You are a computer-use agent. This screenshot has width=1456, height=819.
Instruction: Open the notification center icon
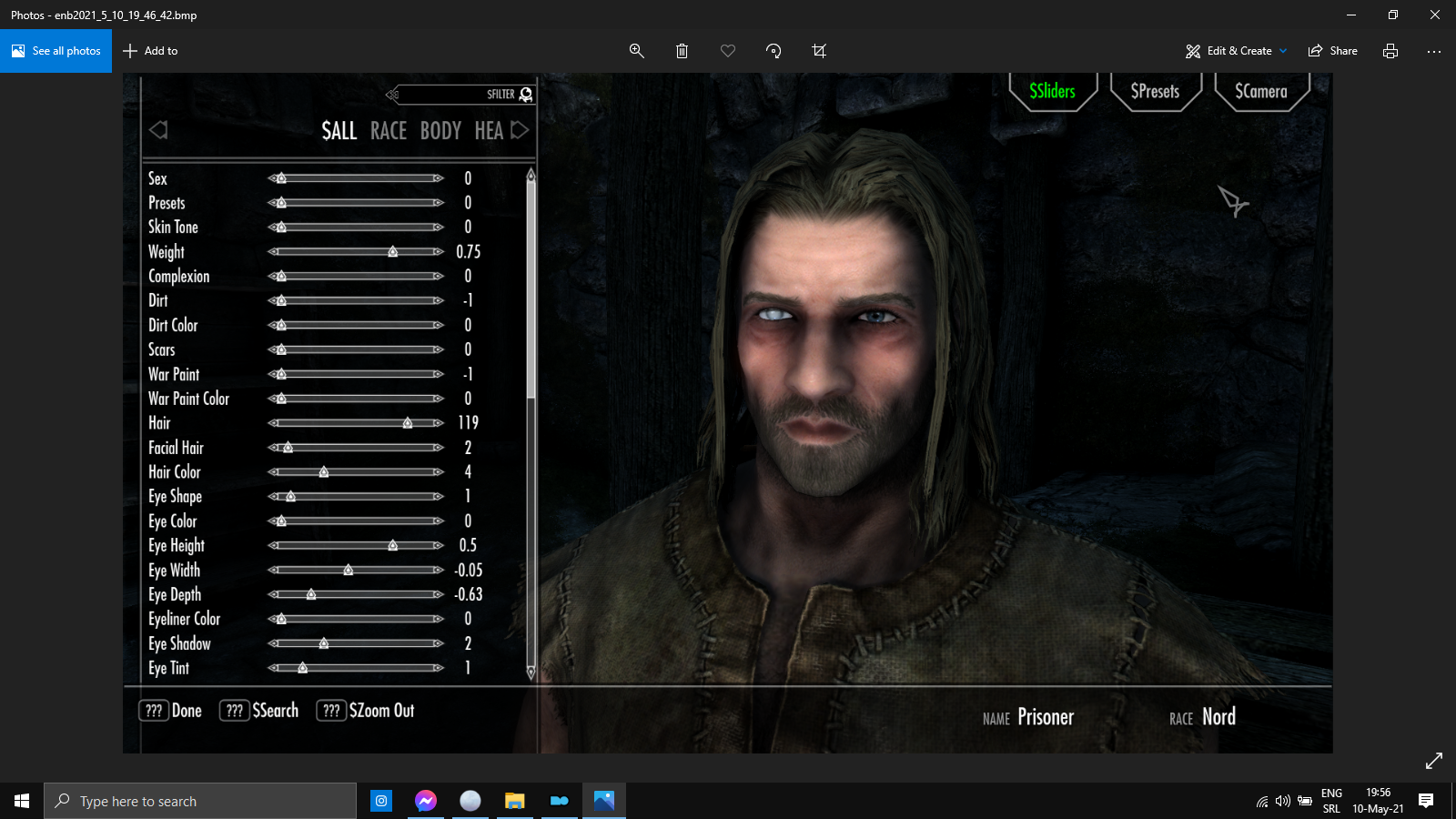point(1426,801)
